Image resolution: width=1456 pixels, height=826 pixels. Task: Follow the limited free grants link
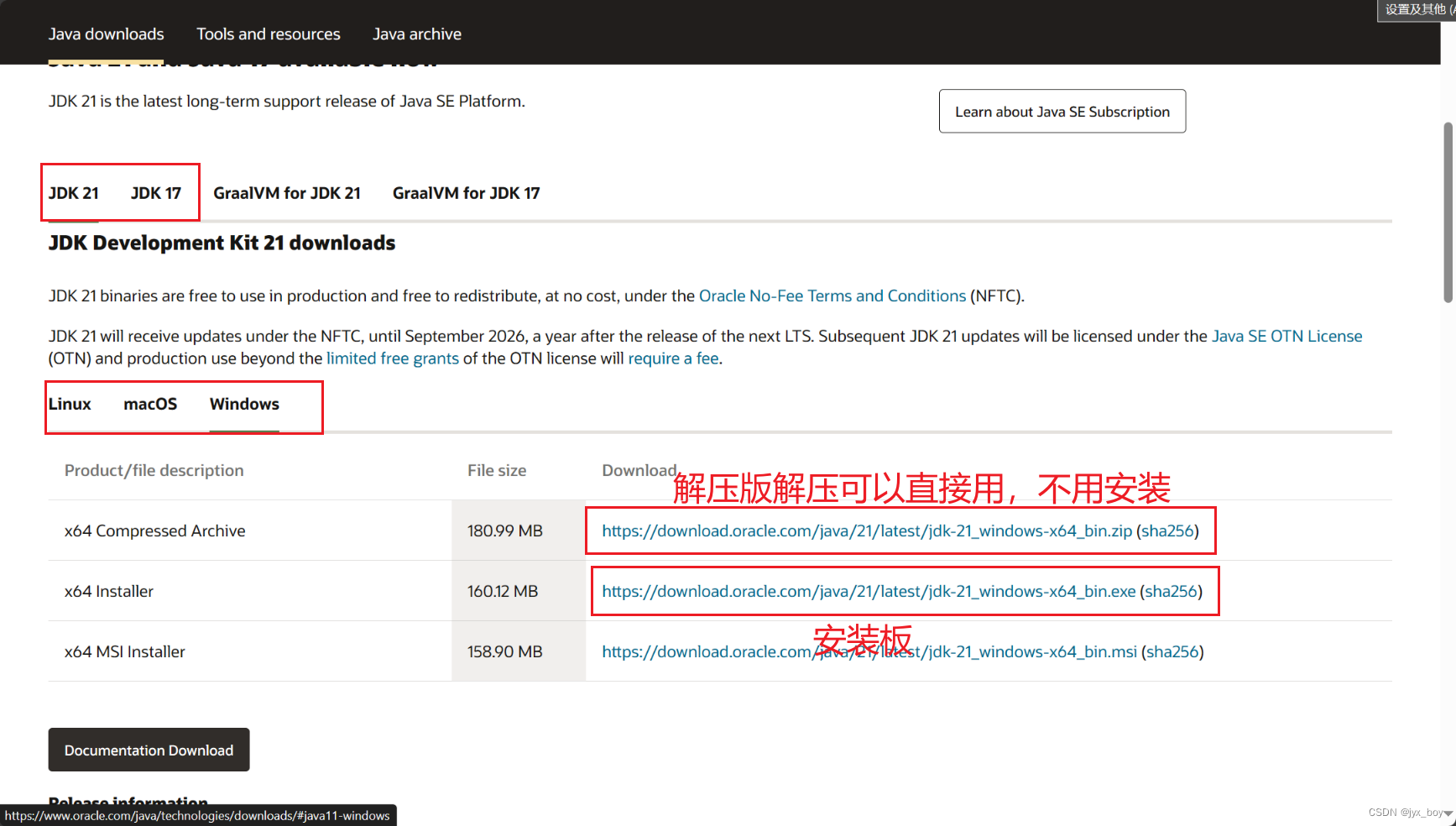(x=393, y=358)
